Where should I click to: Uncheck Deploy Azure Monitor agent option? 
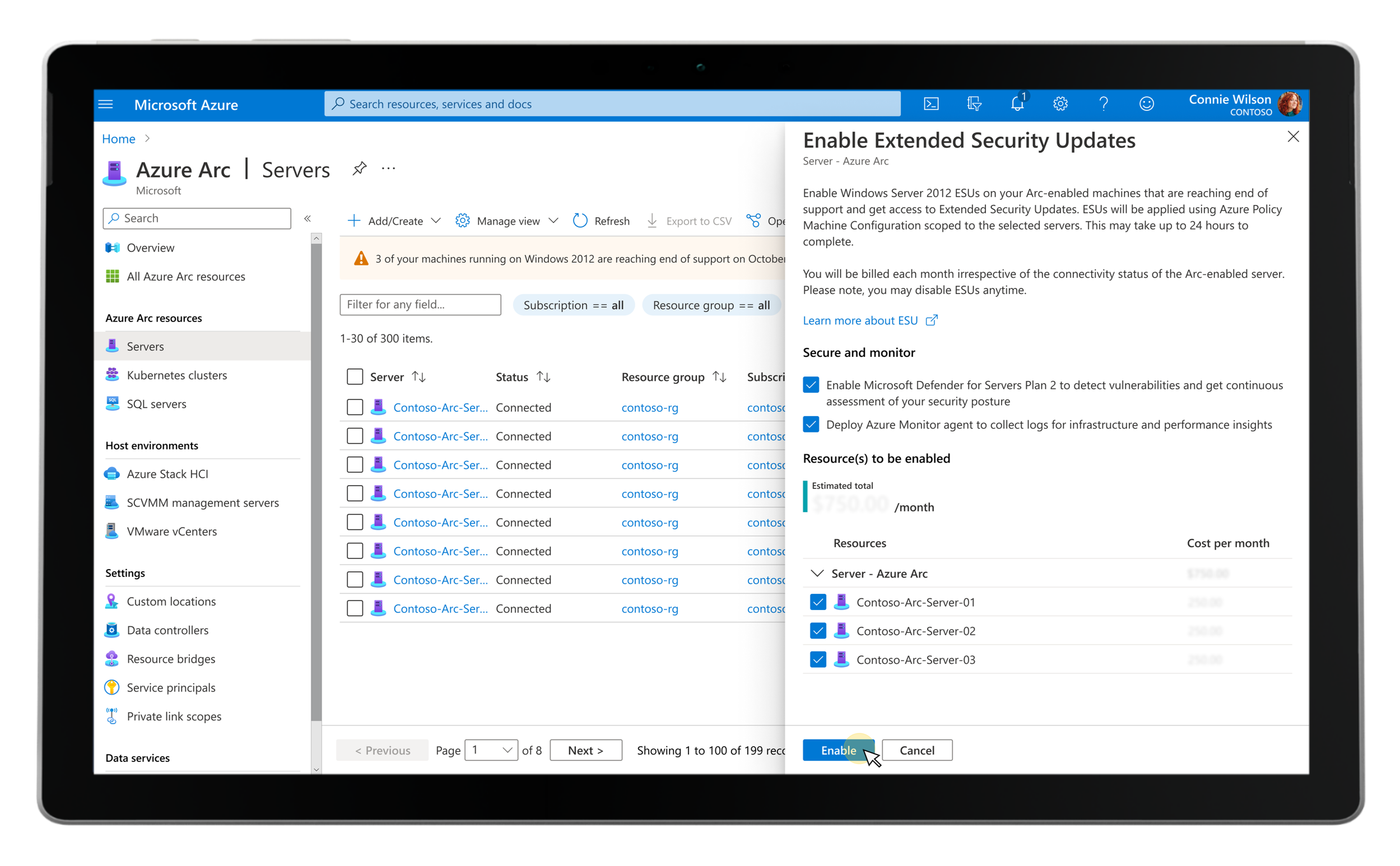point(811,425)
